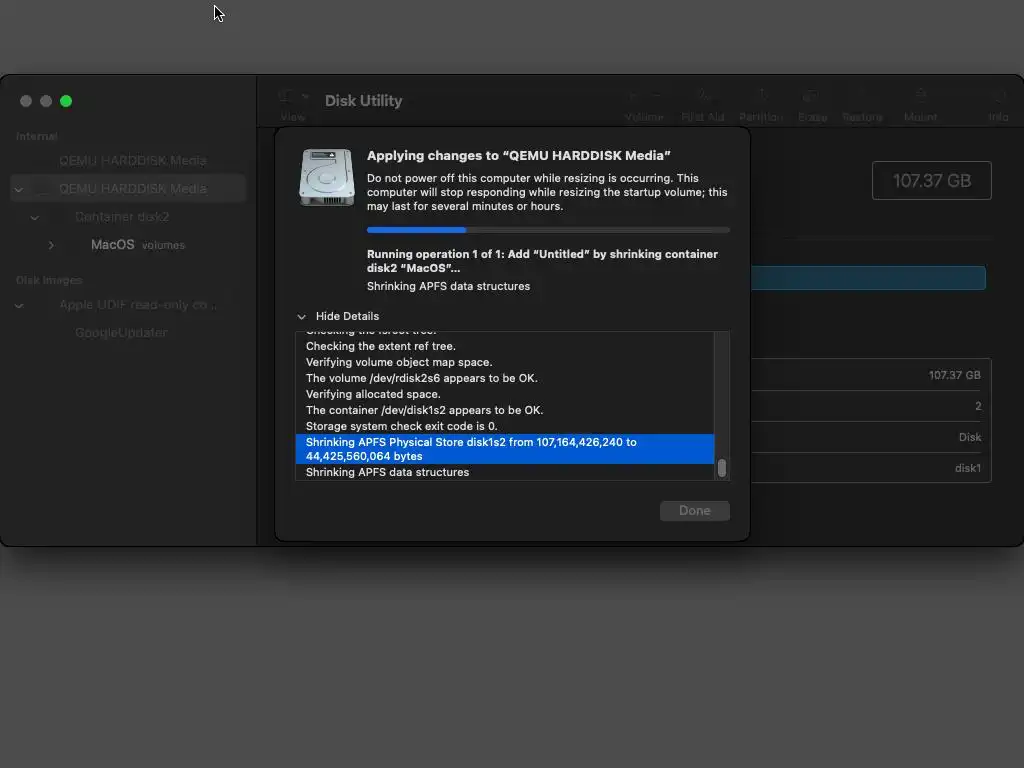The width and height of the screenshot is (1024, 768).
Task: Click the child count value "2"
Action: tap(978, 406)
